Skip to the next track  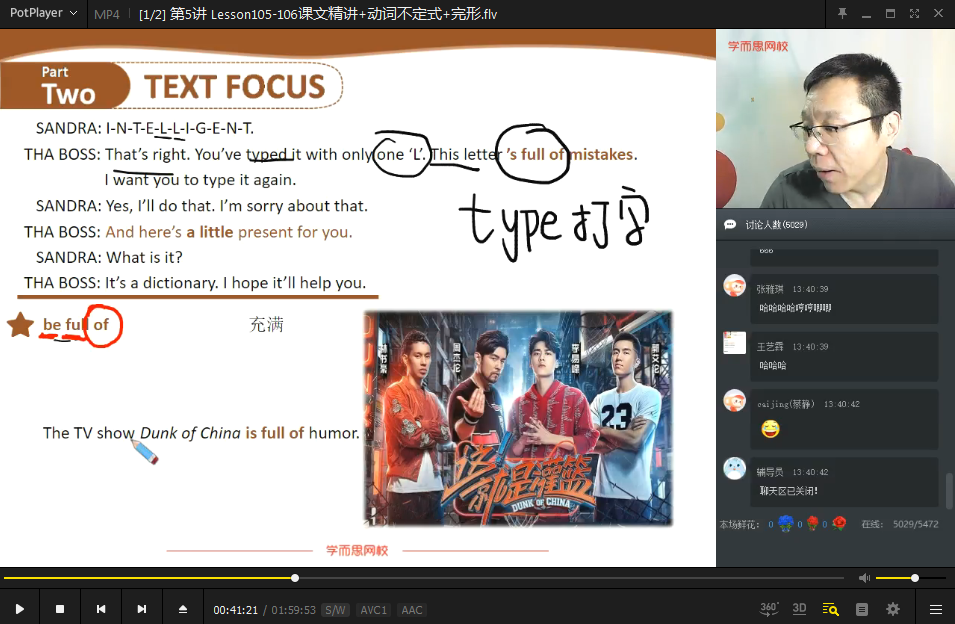pyautogui.click(x=142, y=609)
